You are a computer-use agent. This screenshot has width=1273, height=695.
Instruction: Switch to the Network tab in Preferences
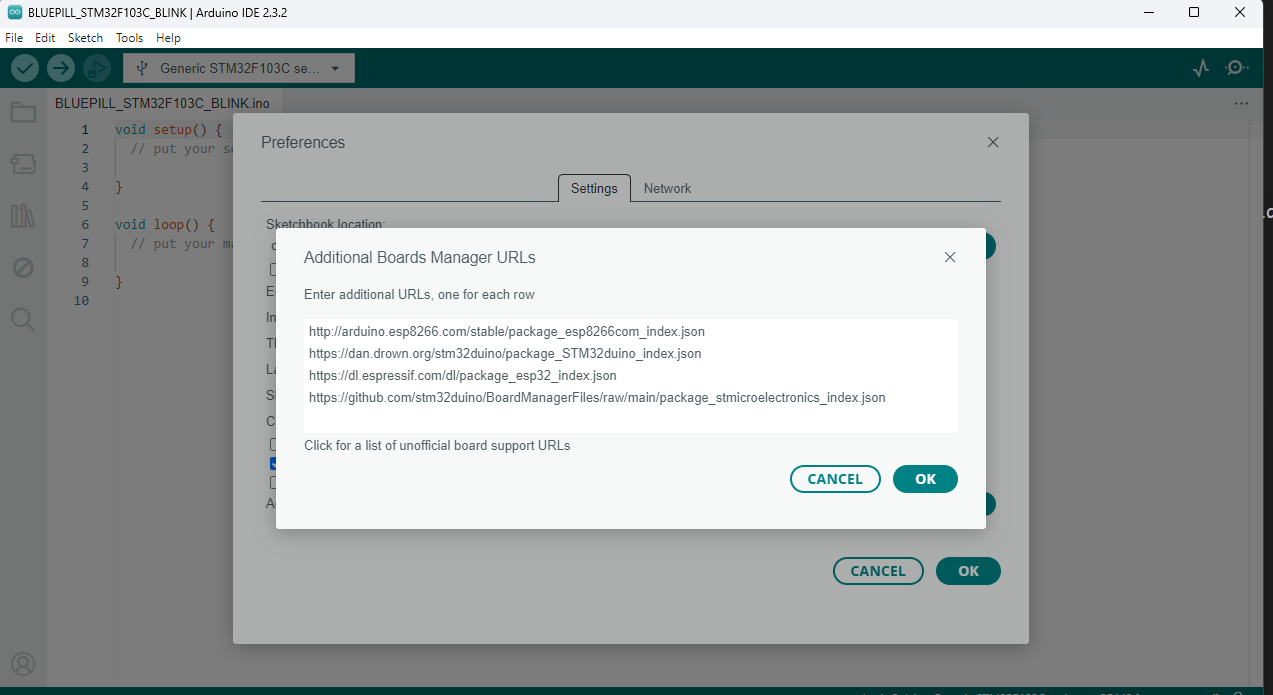667,188
